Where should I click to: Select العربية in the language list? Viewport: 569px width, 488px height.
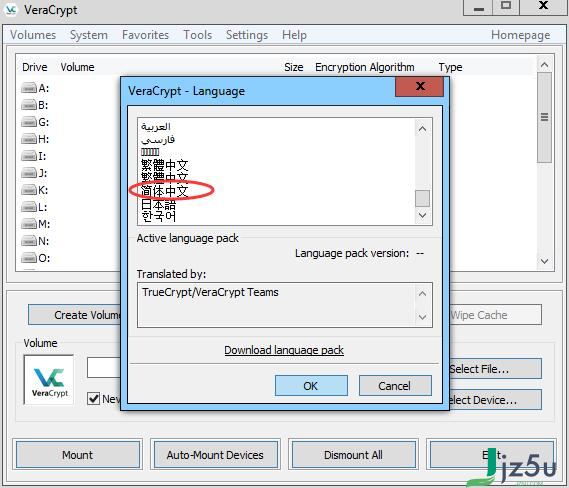tap(156, 127)
